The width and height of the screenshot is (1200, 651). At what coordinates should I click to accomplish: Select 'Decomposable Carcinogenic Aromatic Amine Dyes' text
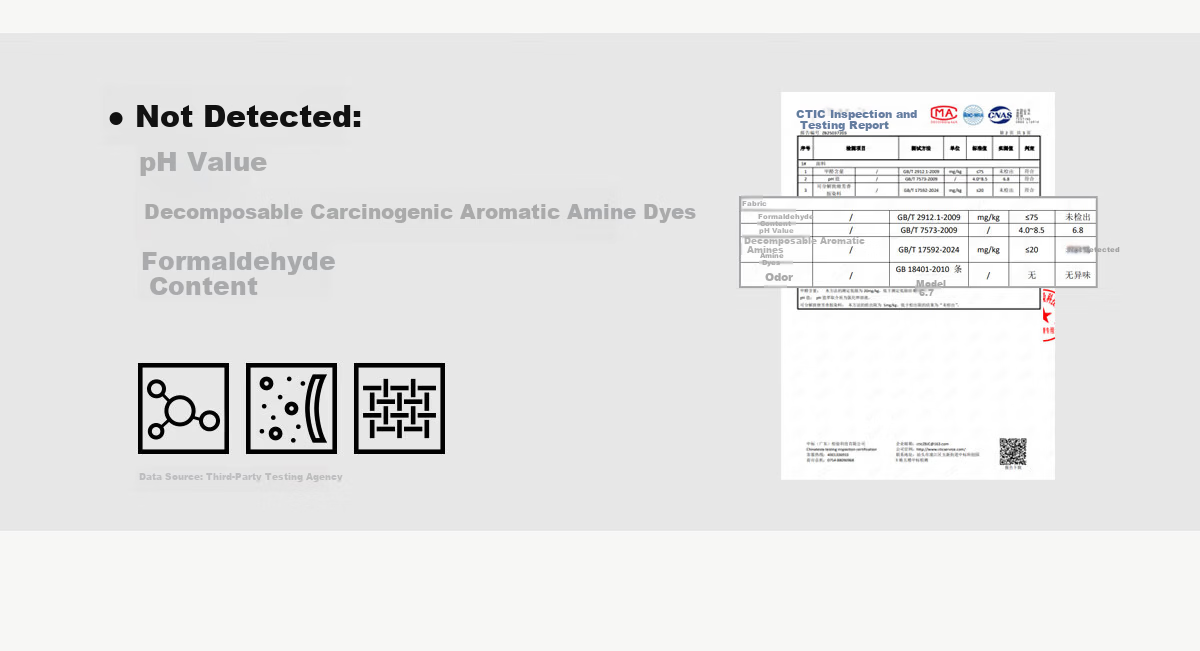(x=420, y=212)
